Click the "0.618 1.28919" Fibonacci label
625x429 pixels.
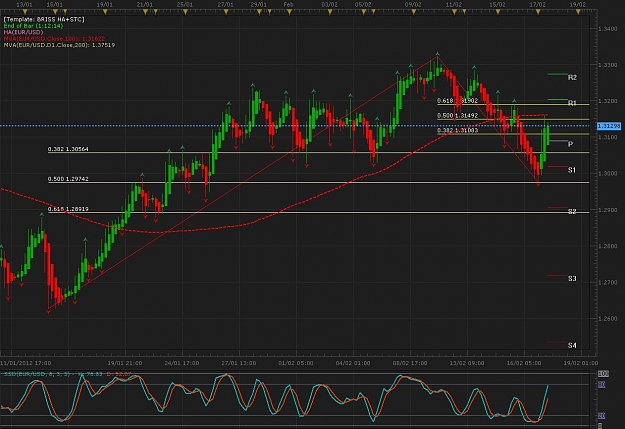click(68, 209)
